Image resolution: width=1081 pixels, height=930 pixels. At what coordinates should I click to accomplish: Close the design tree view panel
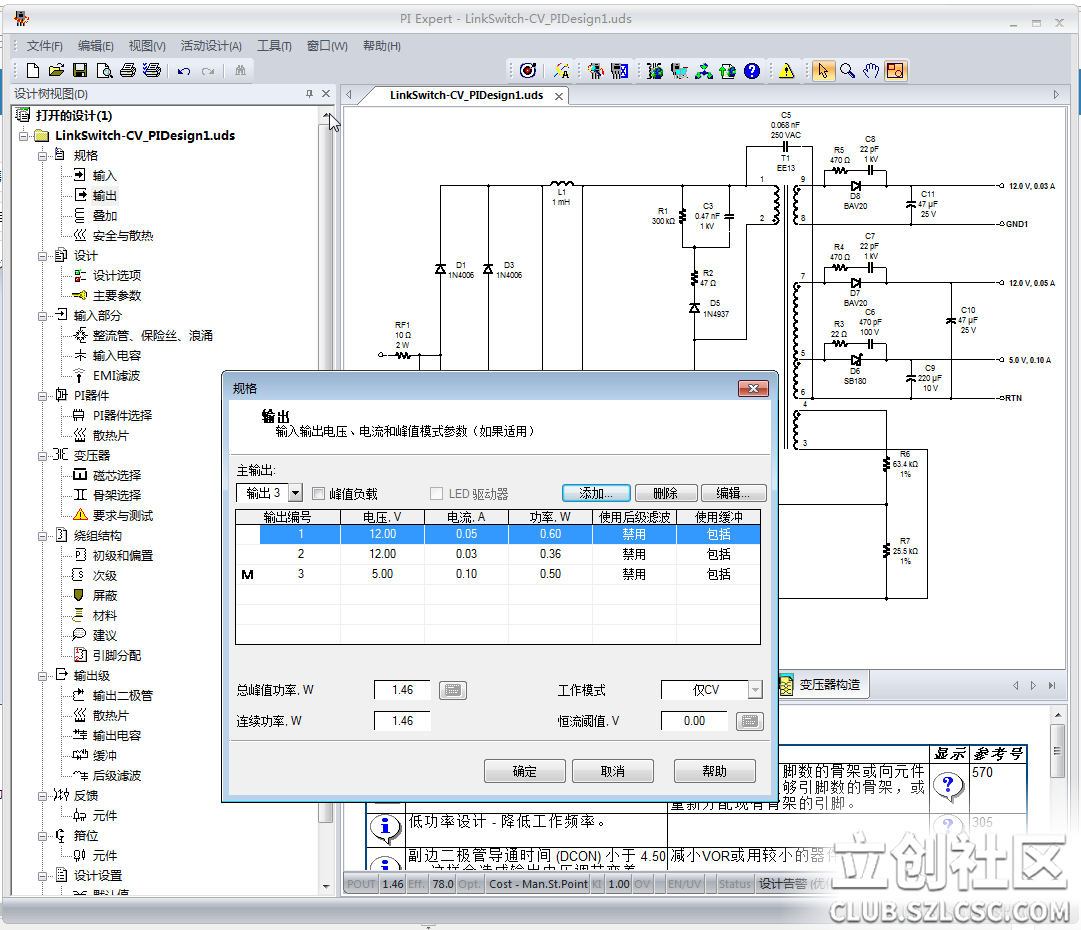click(326, 94)
